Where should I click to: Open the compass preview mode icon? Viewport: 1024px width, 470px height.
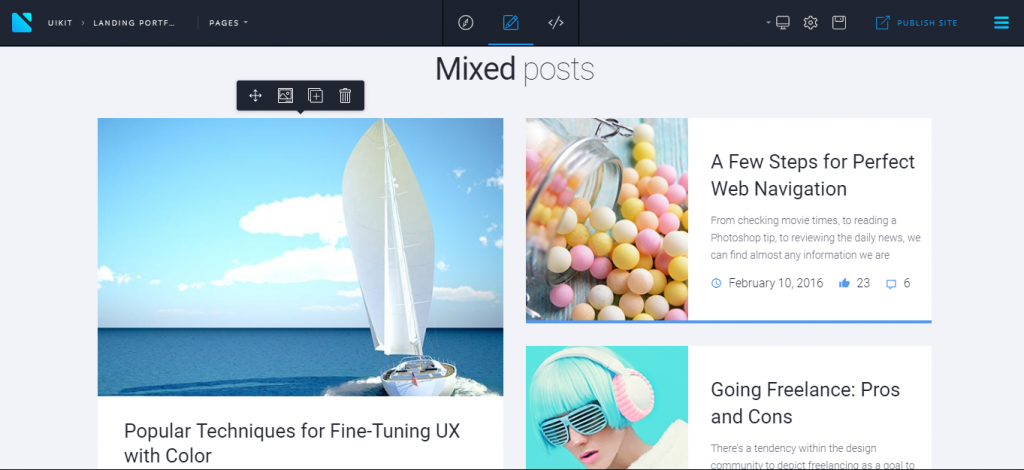pos(465,23)
